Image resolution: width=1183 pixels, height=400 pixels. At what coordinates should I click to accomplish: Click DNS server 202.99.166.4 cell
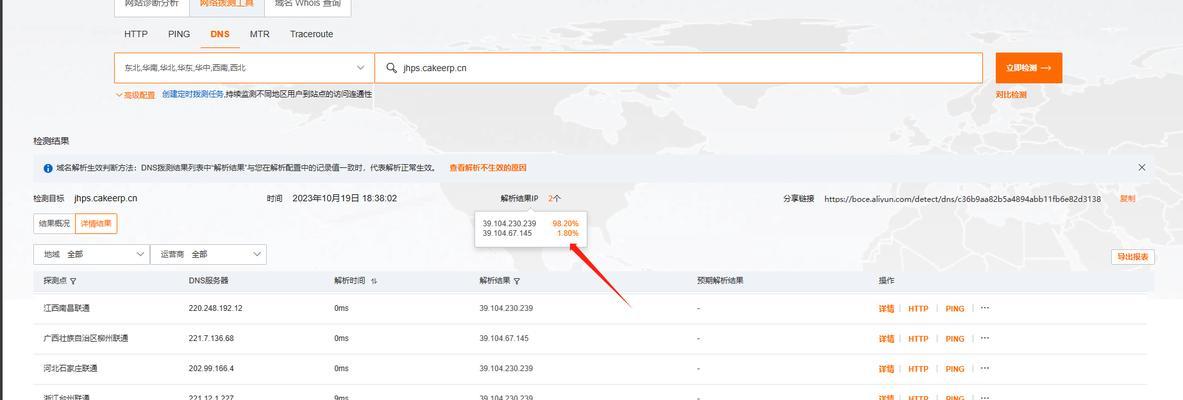click(x=211, y=368)
